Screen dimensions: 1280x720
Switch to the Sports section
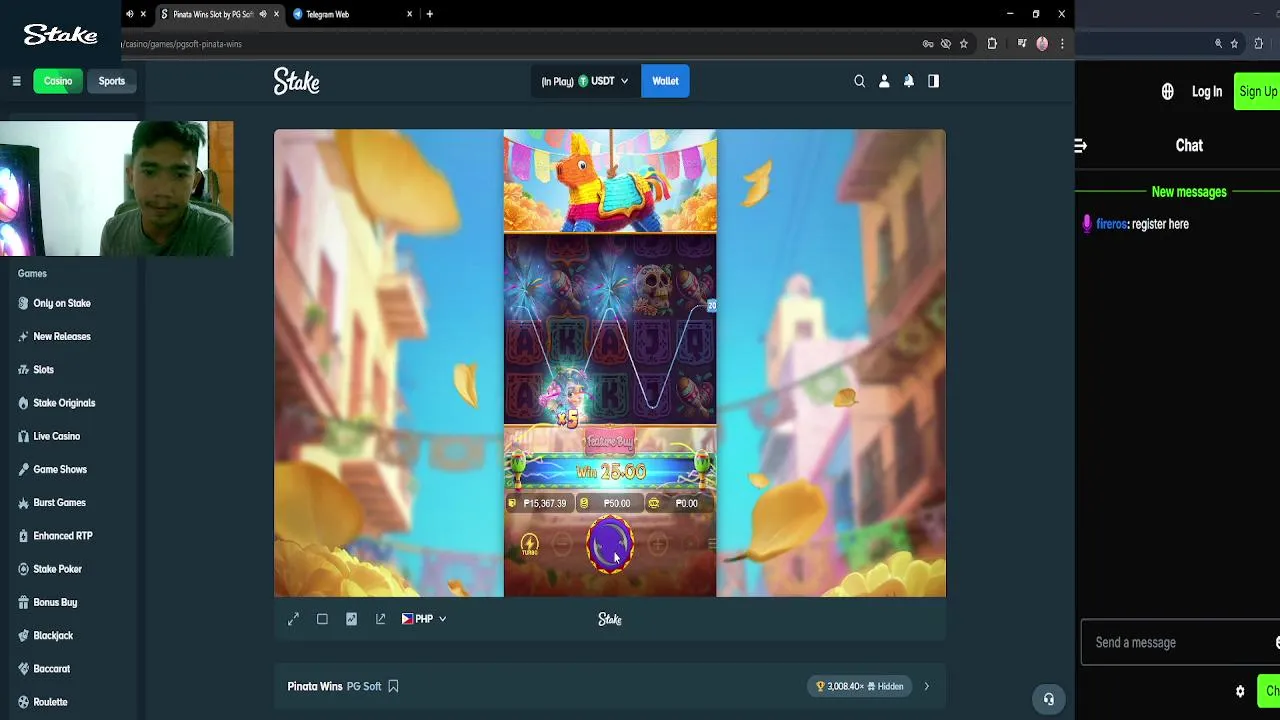click(x=112, y=81)
